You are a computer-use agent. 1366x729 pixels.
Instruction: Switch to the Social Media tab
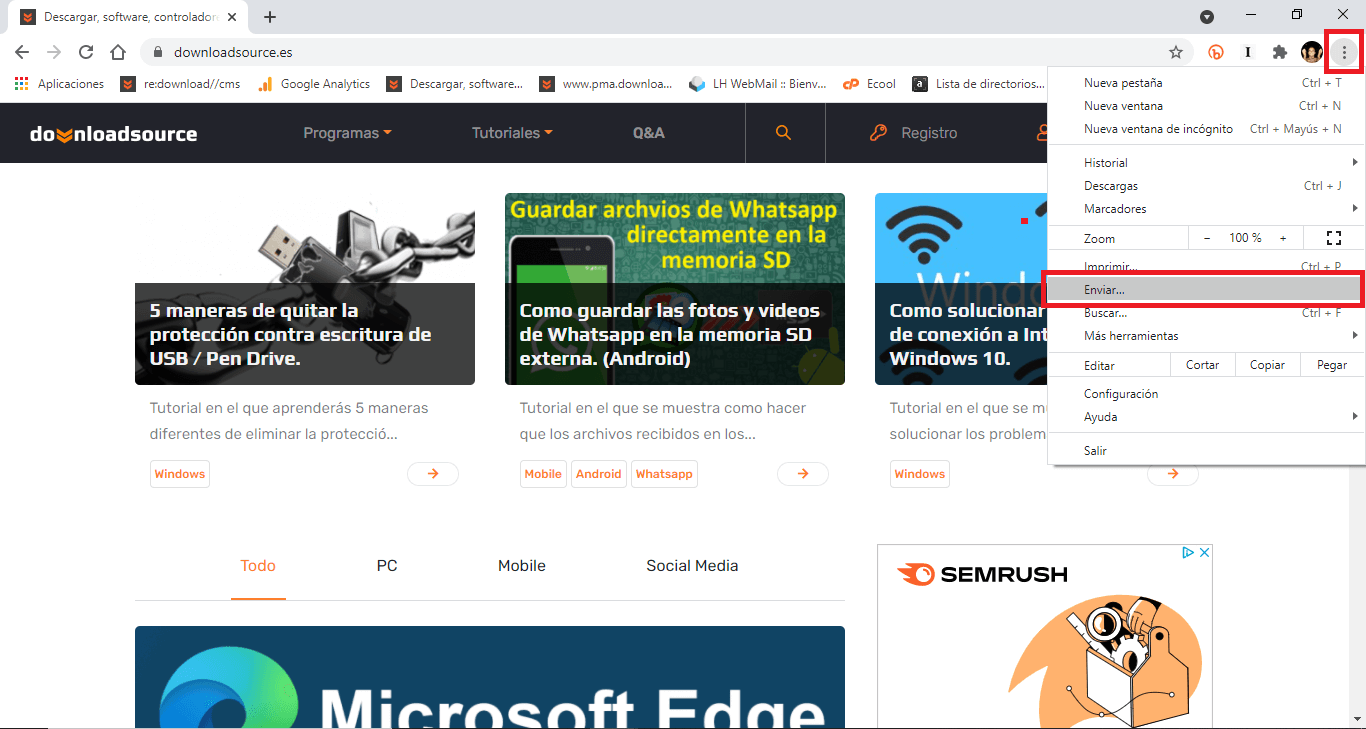point(692,566)
